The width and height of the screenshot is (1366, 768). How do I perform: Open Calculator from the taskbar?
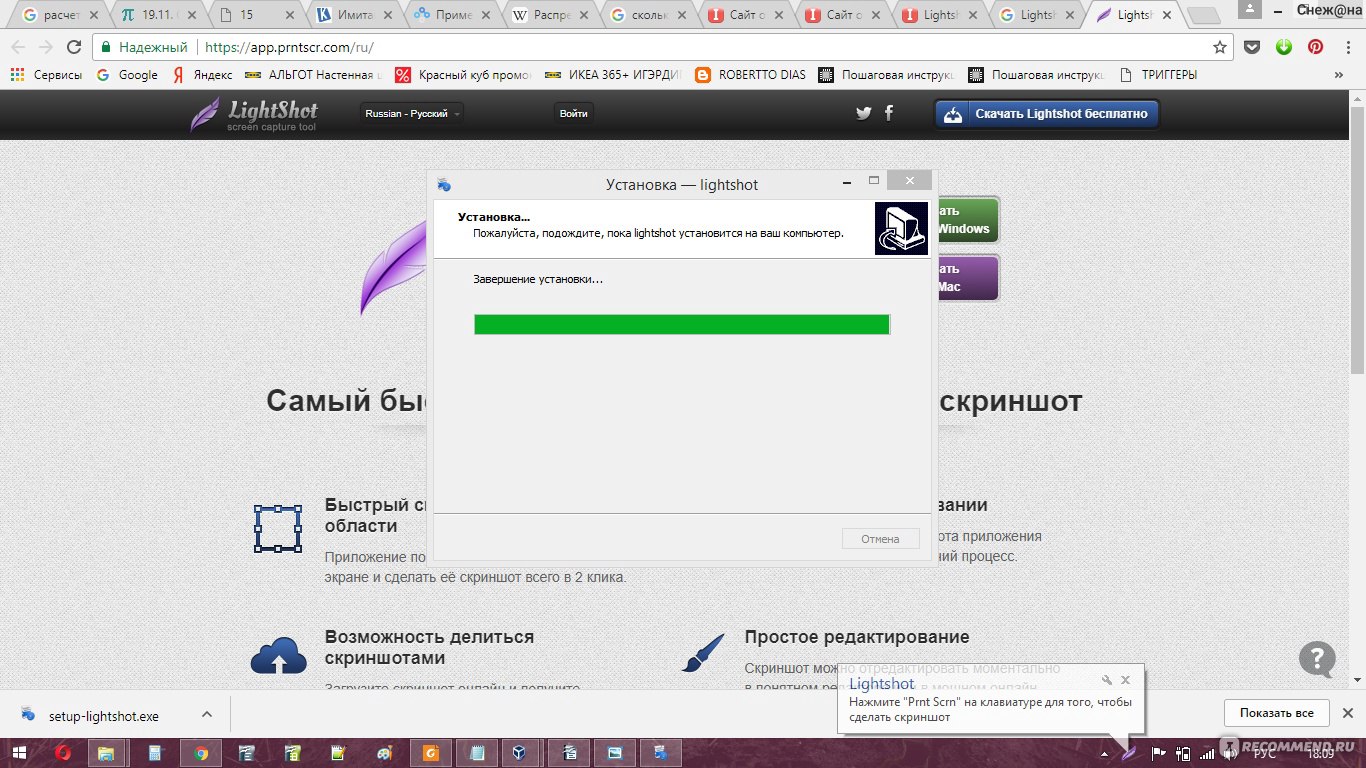[155, 753]
